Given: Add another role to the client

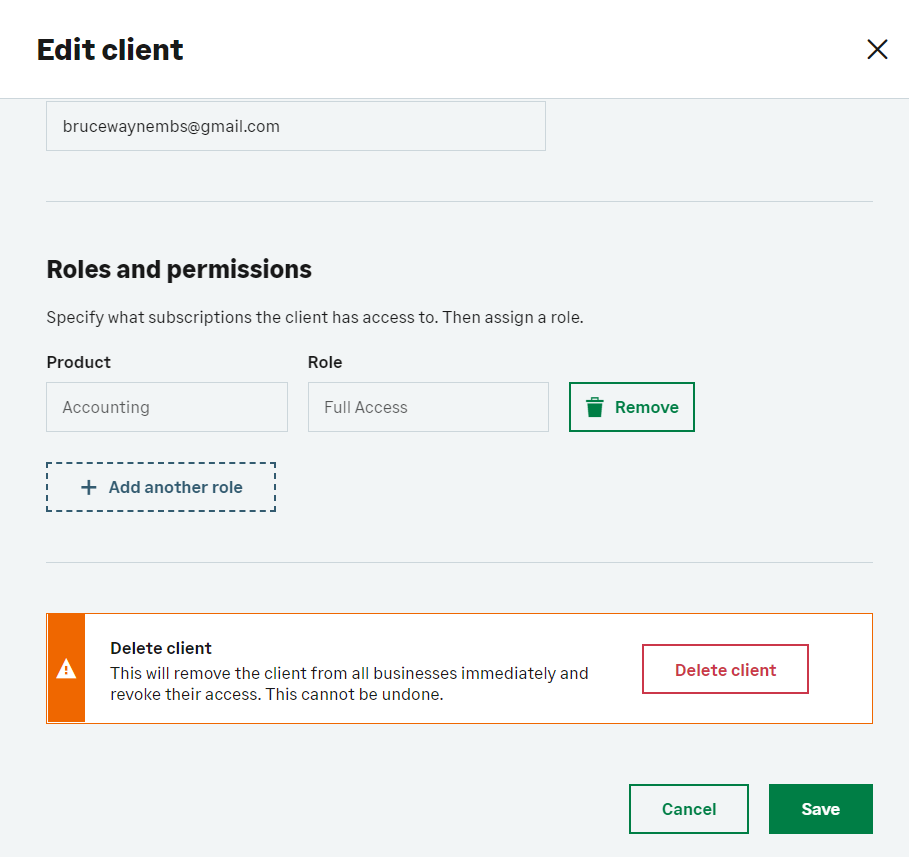Looking at the screenshot, I should coord(161,487).
